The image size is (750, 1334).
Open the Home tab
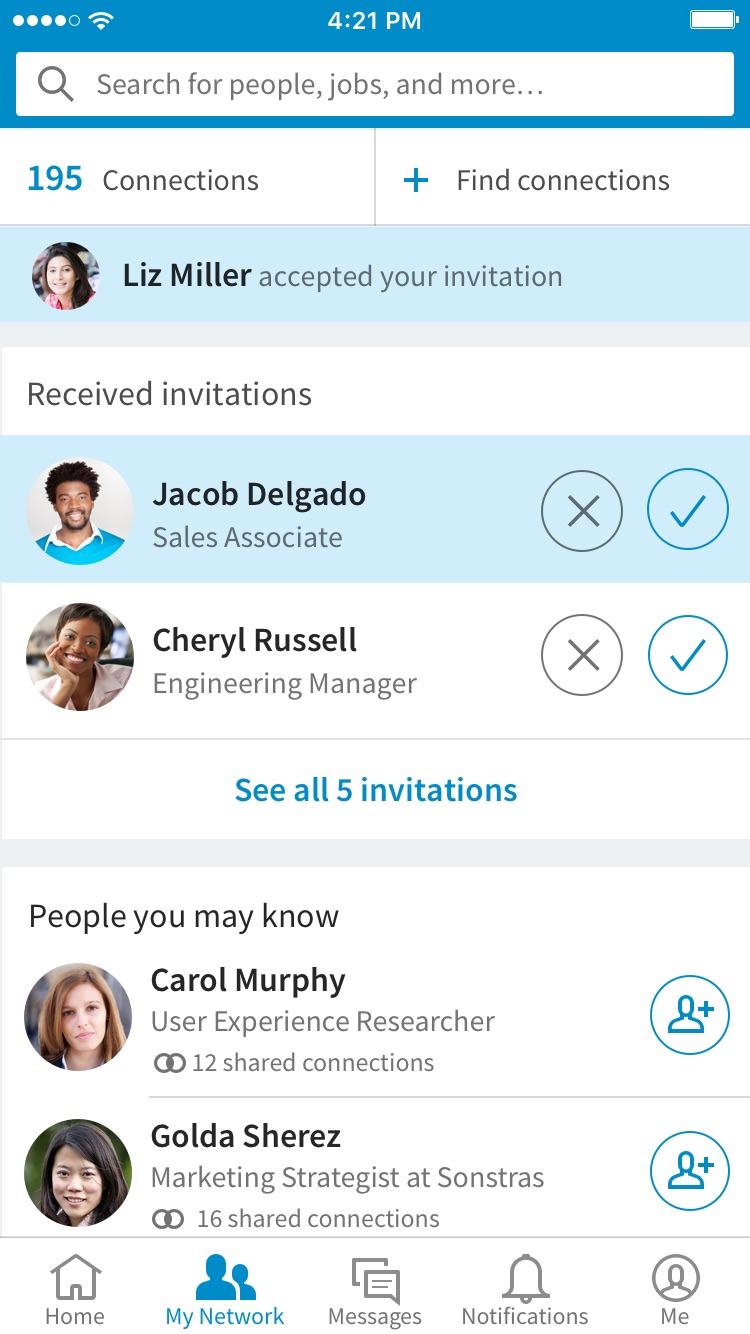pyautogui.click(x=75, y=1290)
